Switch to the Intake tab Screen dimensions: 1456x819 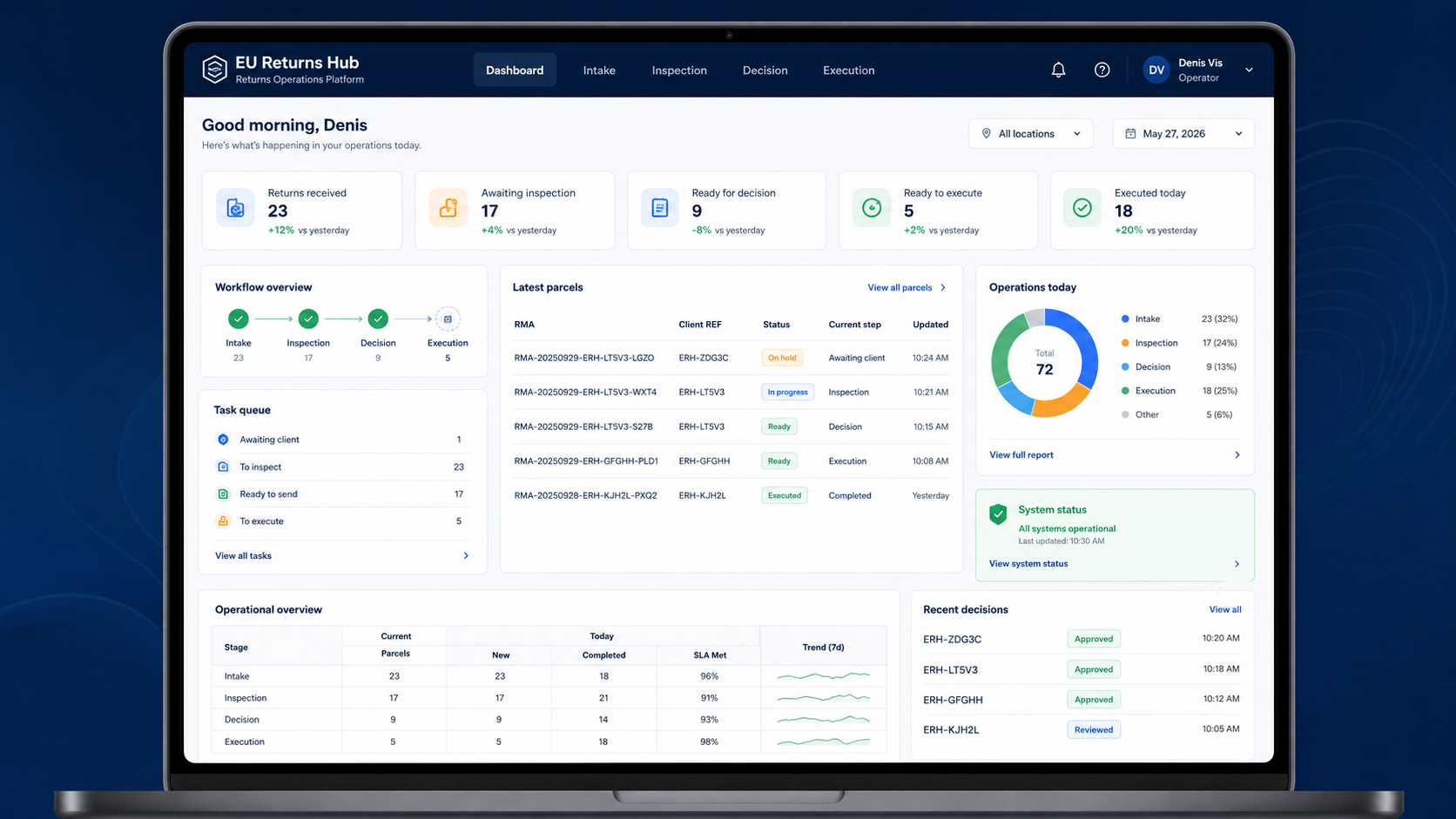[599, 70]
